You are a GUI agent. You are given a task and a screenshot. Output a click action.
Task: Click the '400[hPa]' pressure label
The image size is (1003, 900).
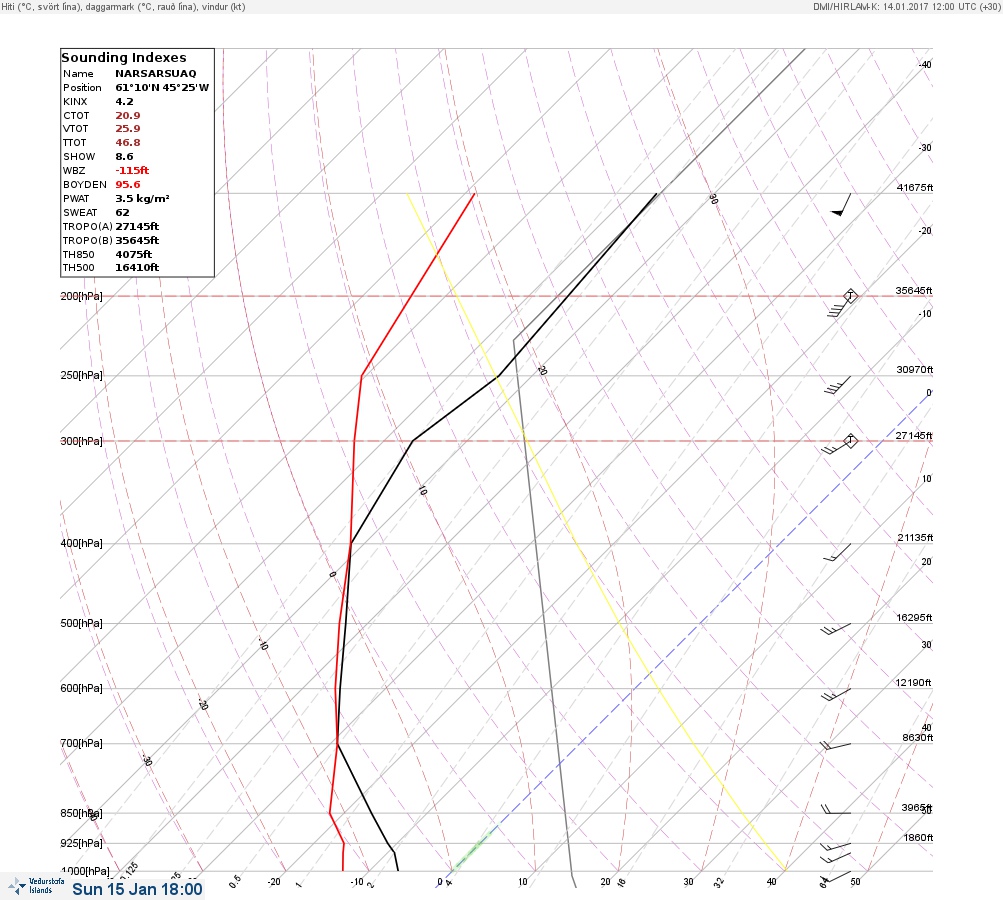[81, 543]
